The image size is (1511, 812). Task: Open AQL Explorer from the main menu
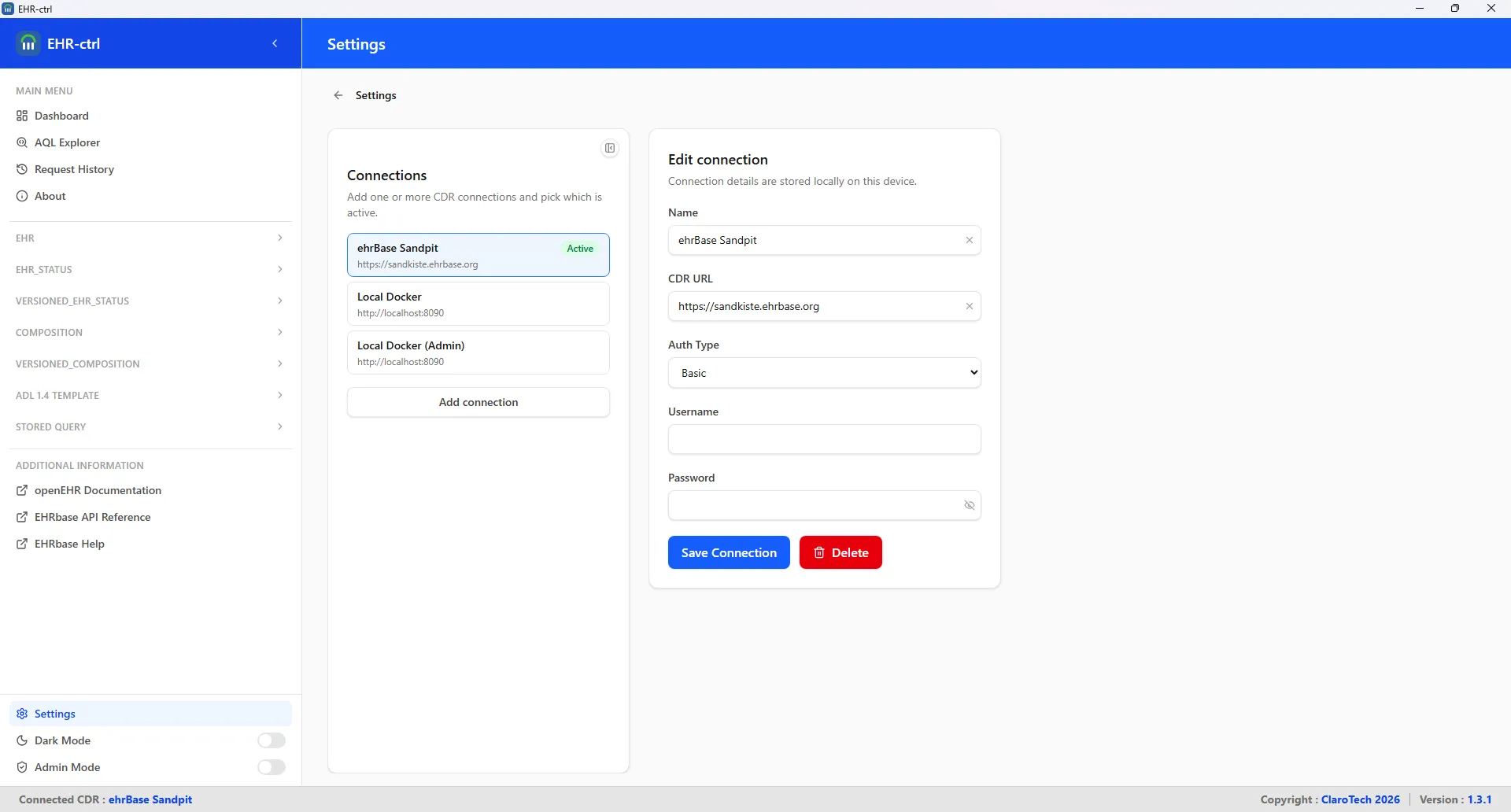(150, 142)
